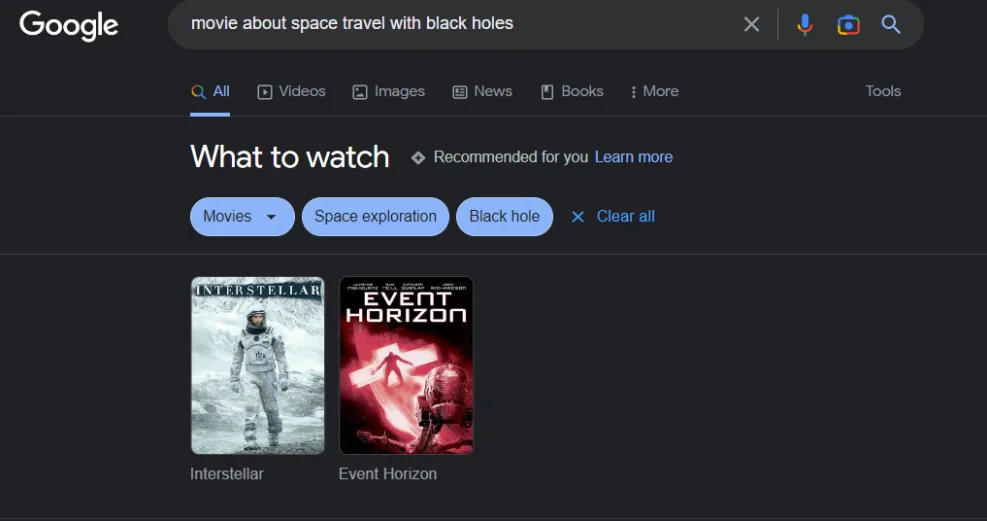Select the All tab

click(x=210, y=91)
